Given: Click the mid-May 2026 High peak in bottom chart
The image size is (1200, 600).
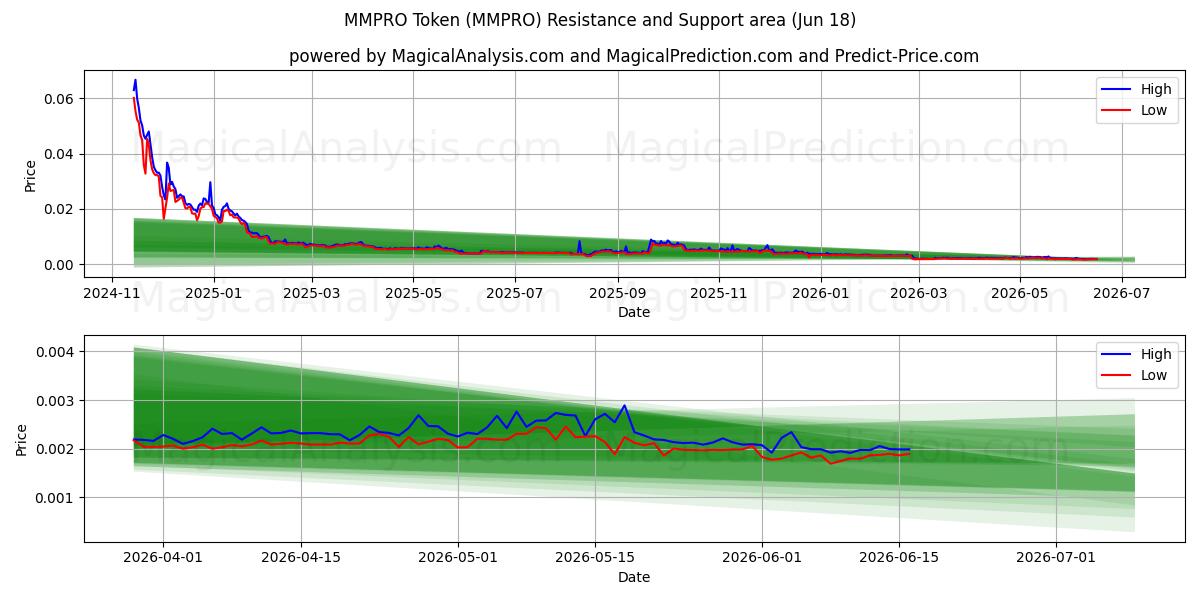Looking at the screenshot, I should tap(624, 406).
